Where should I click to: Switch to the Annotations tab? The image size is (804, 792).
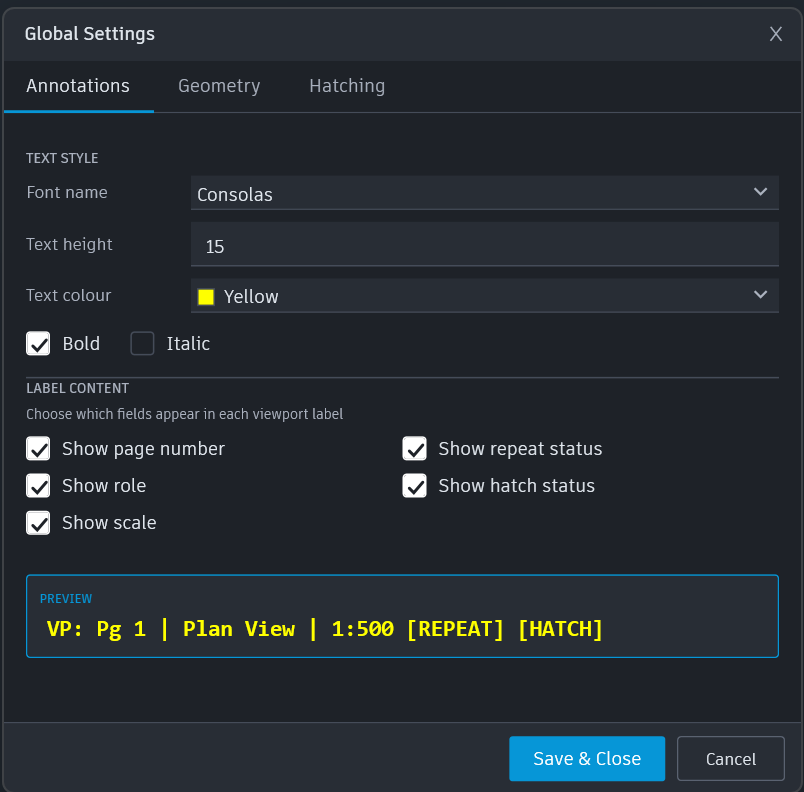coord(78,86)
